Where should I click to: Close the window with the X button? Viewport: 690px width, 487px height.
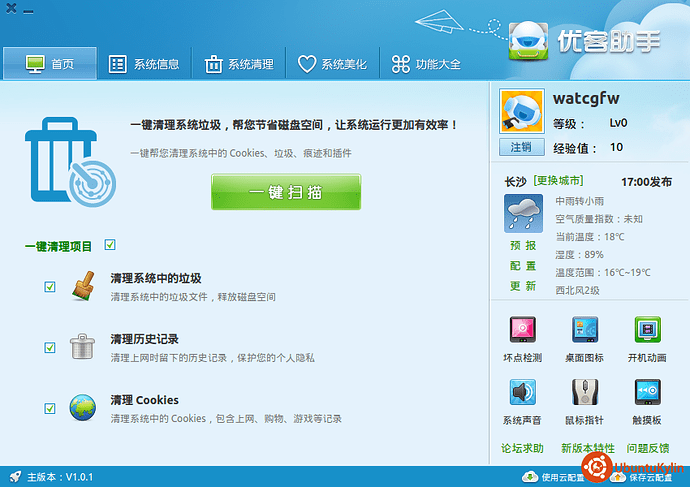pos(11,8)
